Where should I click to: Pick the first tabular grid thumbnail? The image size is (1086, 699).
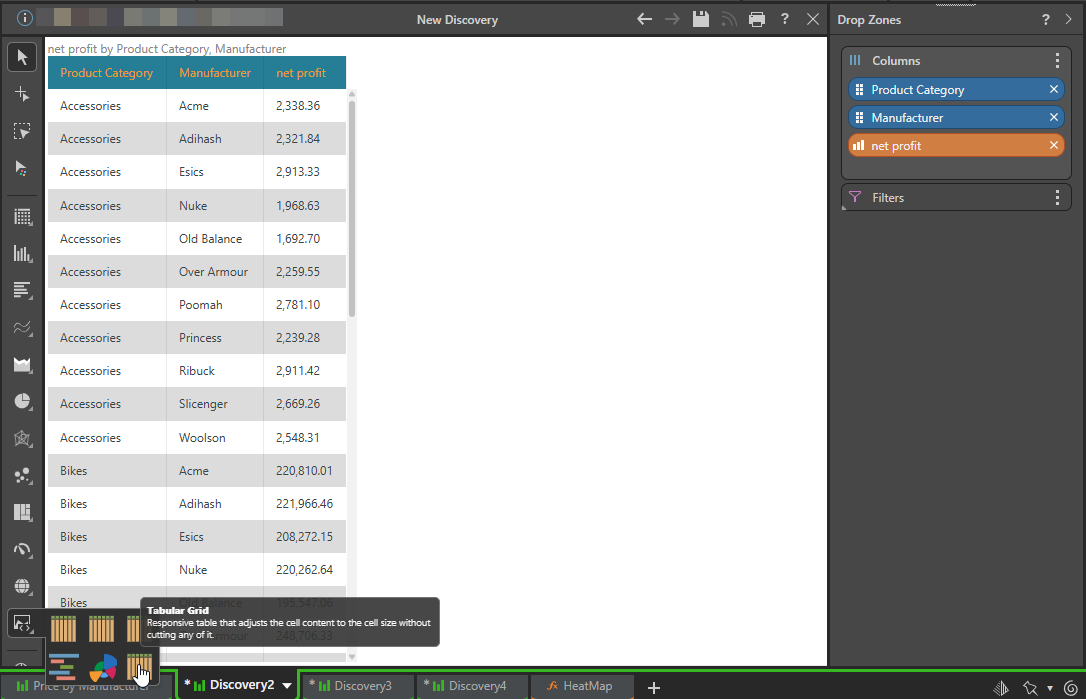tap(64, 628)
